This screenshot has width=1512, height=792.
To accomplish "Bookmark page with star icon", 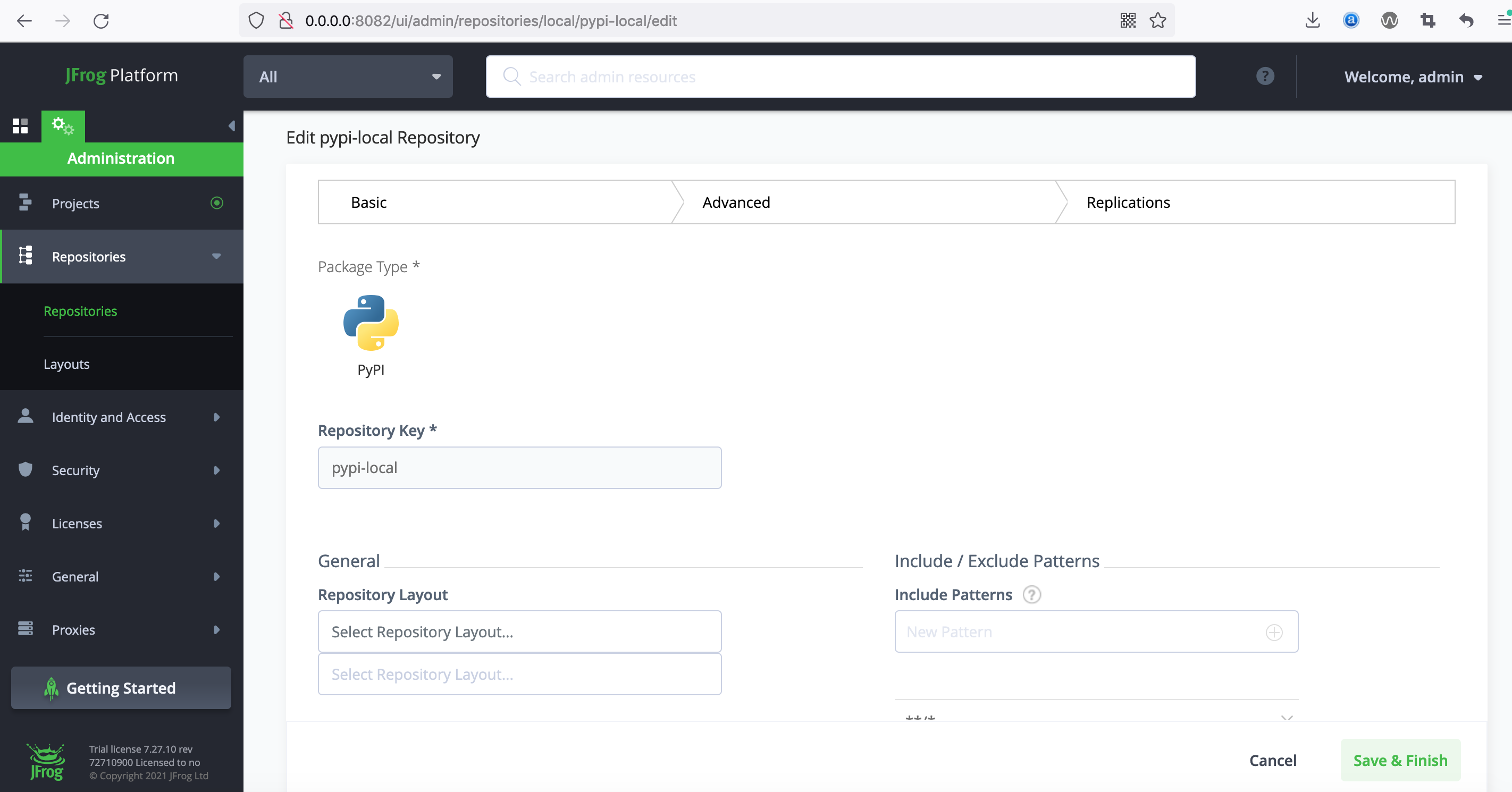I will click(x=1157, y=21).
